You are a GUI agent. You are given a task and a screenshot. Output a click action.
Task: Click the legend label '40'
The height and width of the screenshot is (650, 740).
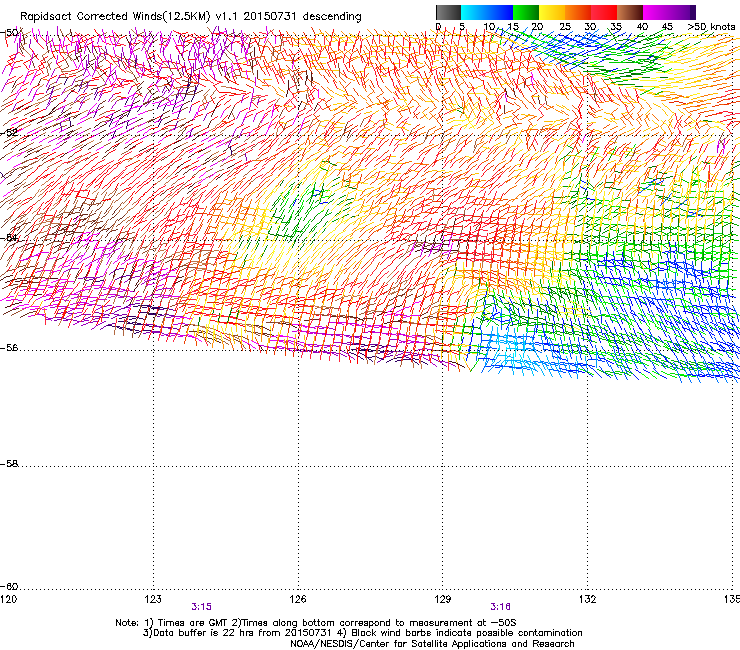(x=642, y=27)
